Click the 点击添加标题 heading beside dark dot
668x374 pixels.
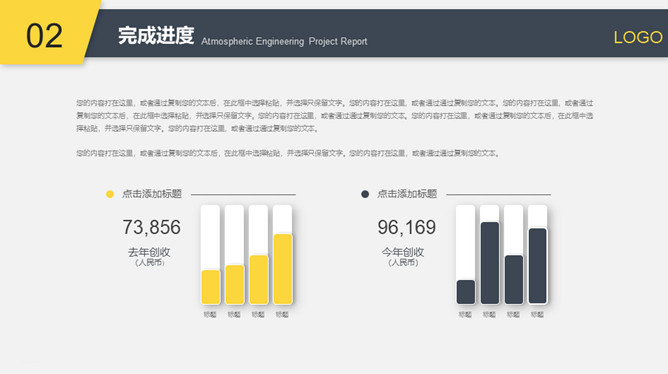click(x=407, y=194)
